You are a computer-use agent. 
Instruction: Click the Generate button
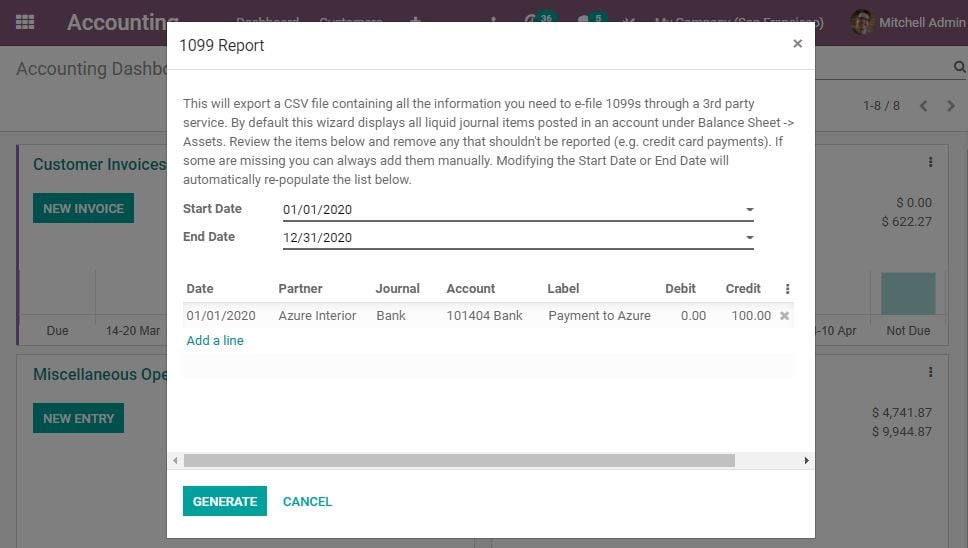(x=224, y=501)
